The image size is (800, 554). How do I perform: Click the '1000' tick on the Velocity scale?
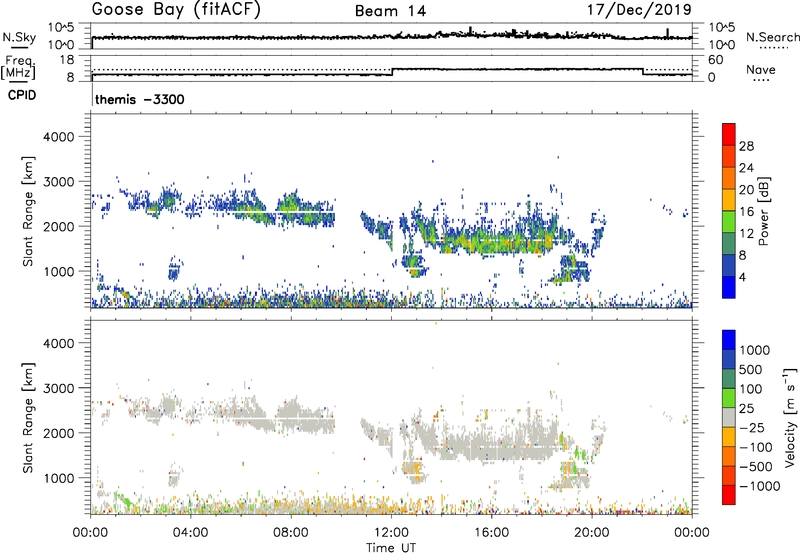click(x=754, y=350)
